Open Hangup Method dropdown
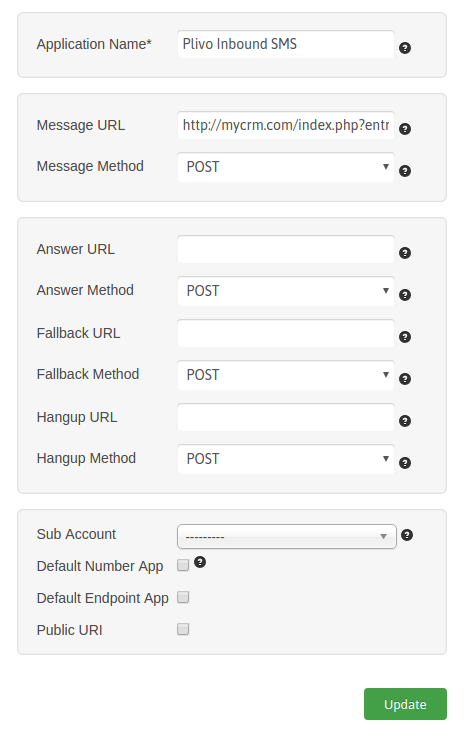 [x=285, y=459]
